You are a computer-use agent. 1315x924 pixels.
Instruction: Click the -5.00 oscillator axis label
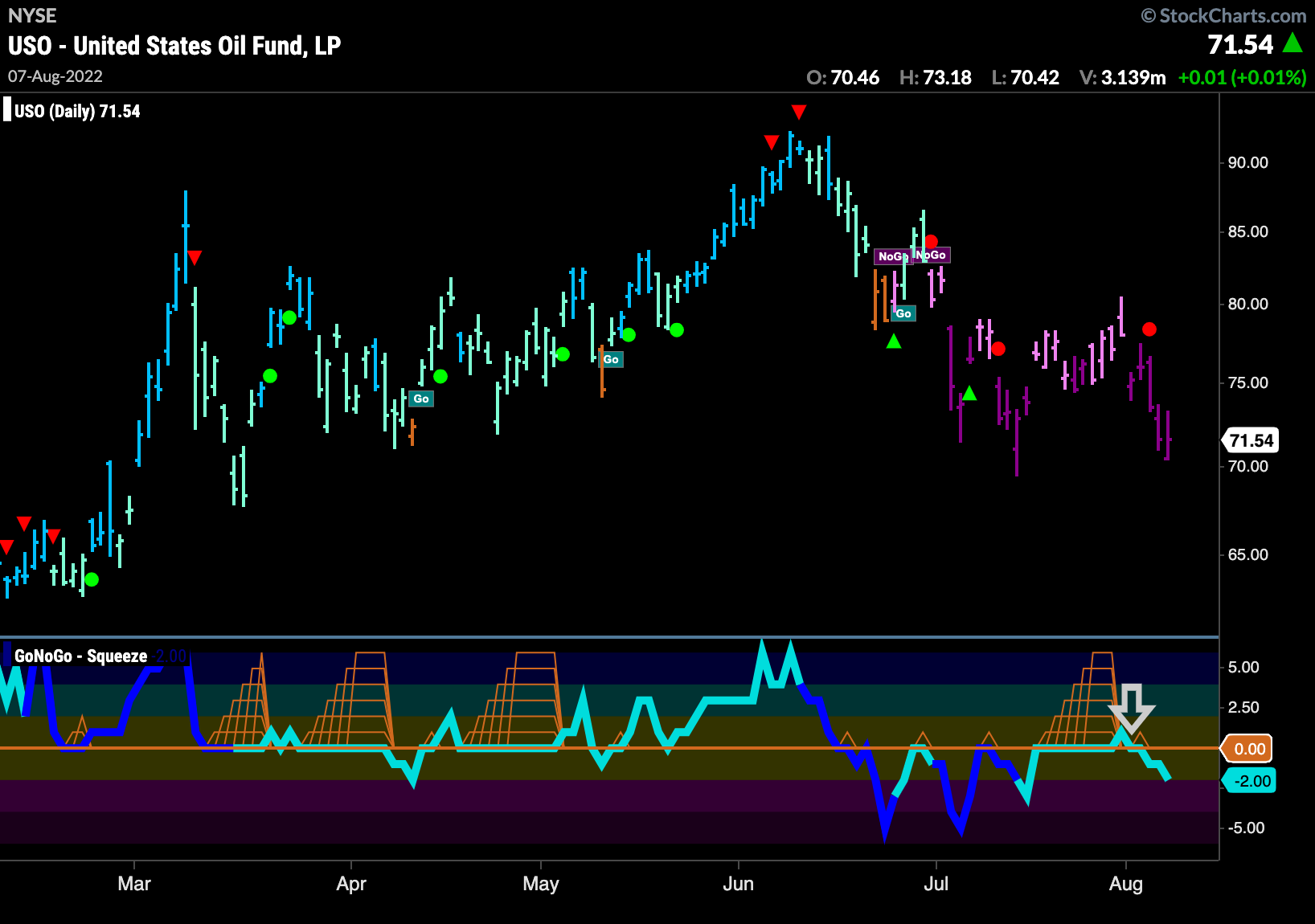coord(1246,828)
